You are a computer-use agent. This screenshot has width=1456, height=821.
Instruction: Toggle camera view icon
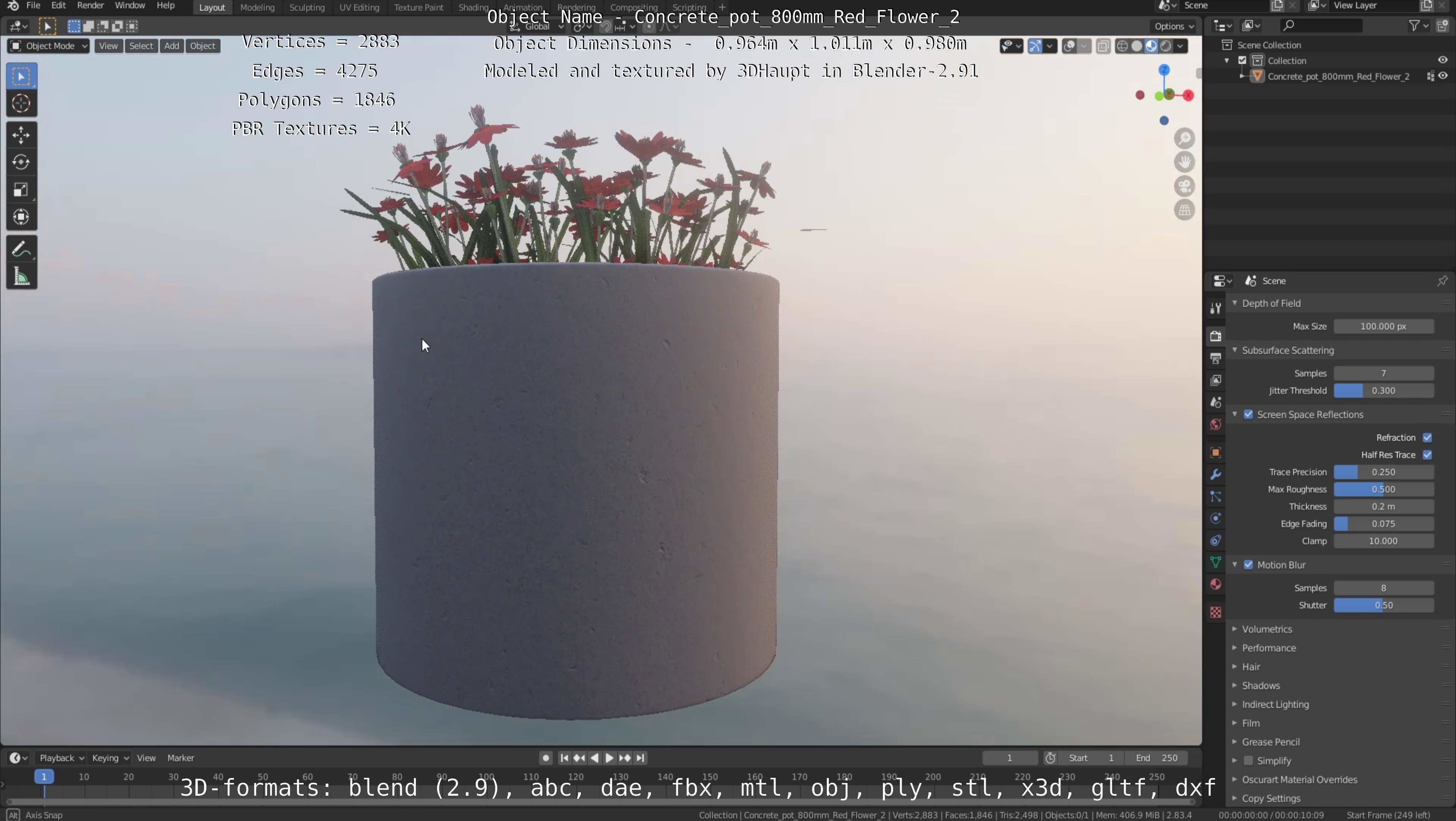[x=1184, y=186]
